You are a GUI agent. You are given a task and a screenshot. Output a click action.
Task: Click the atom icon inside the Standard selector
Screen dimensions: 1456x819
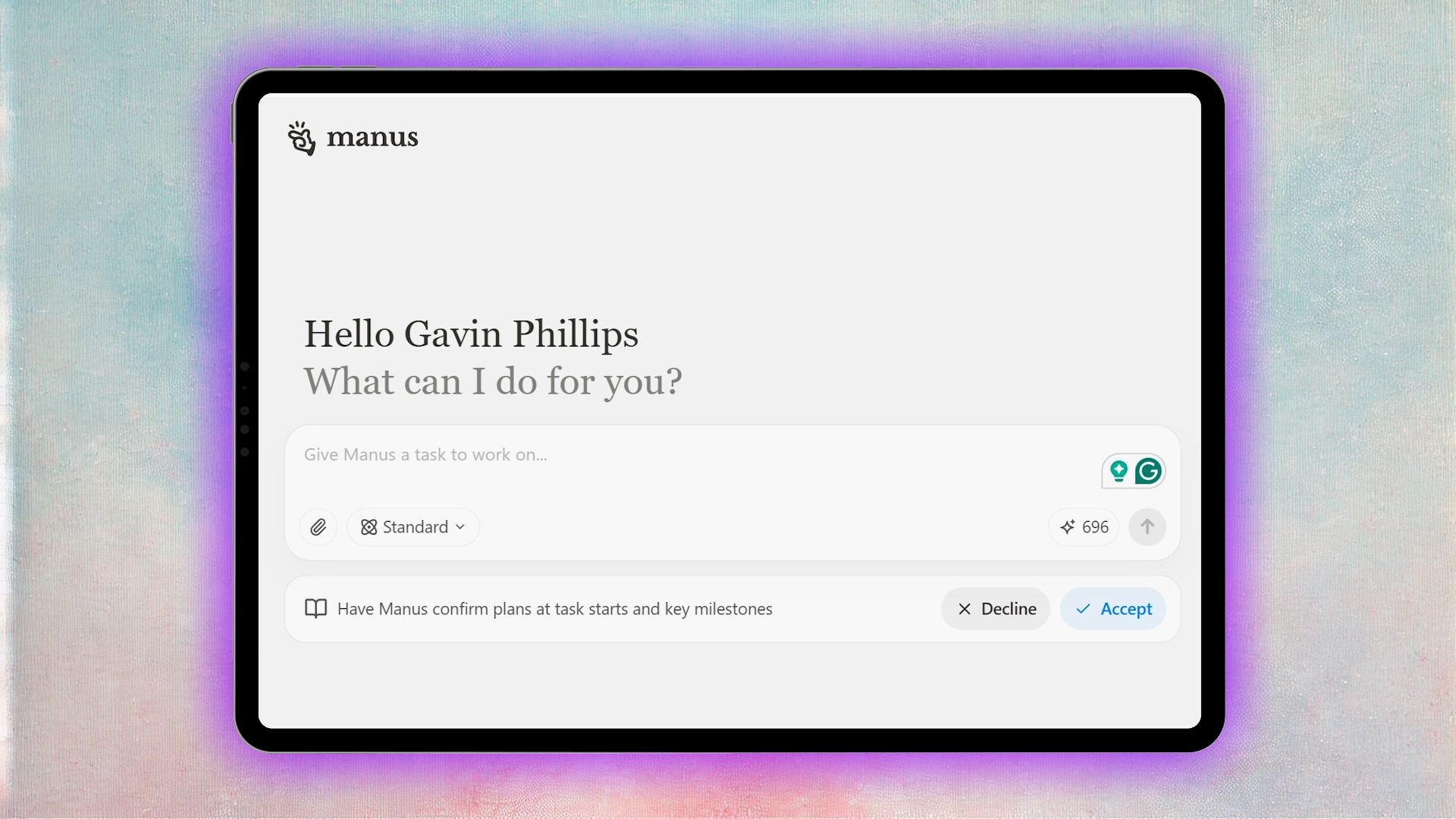pyautogui.click(x=368, y=527)
